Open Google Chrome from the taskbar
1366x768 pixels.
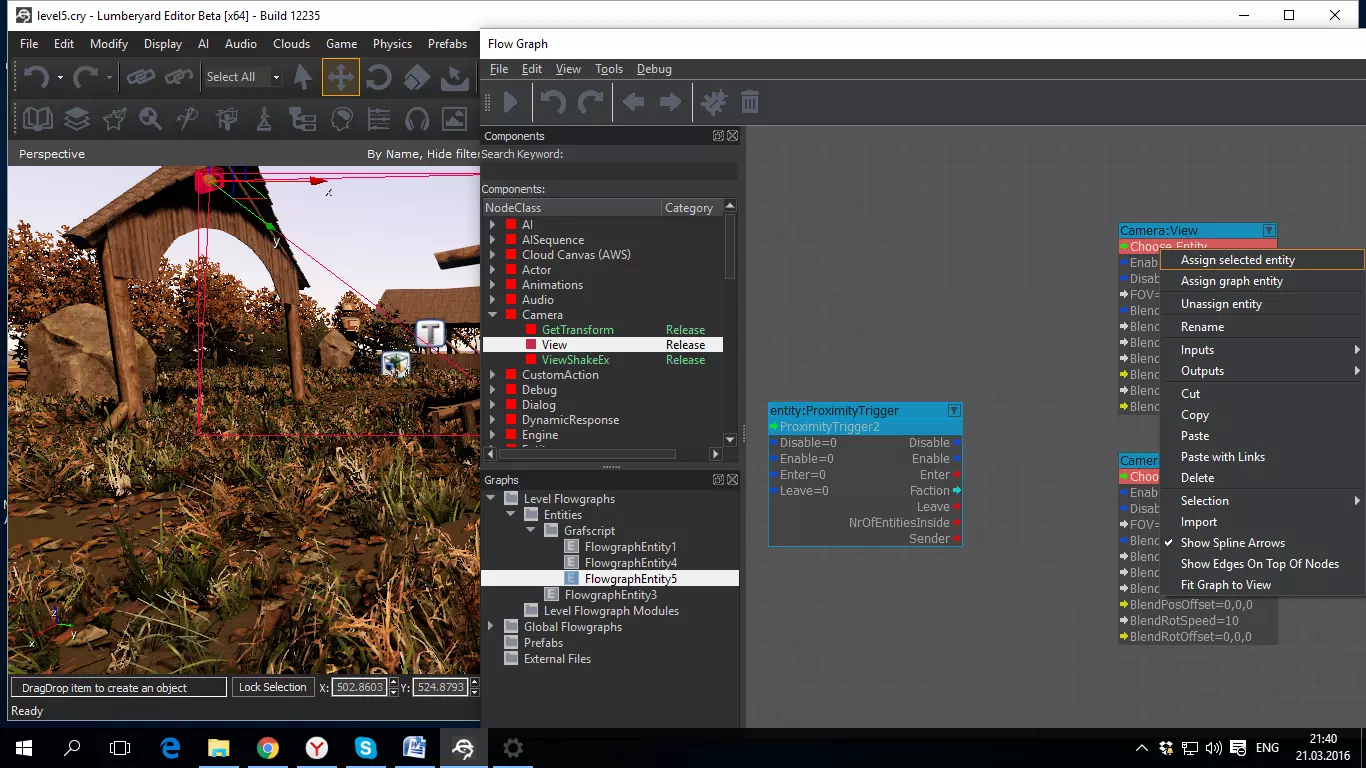pos(267,748)
